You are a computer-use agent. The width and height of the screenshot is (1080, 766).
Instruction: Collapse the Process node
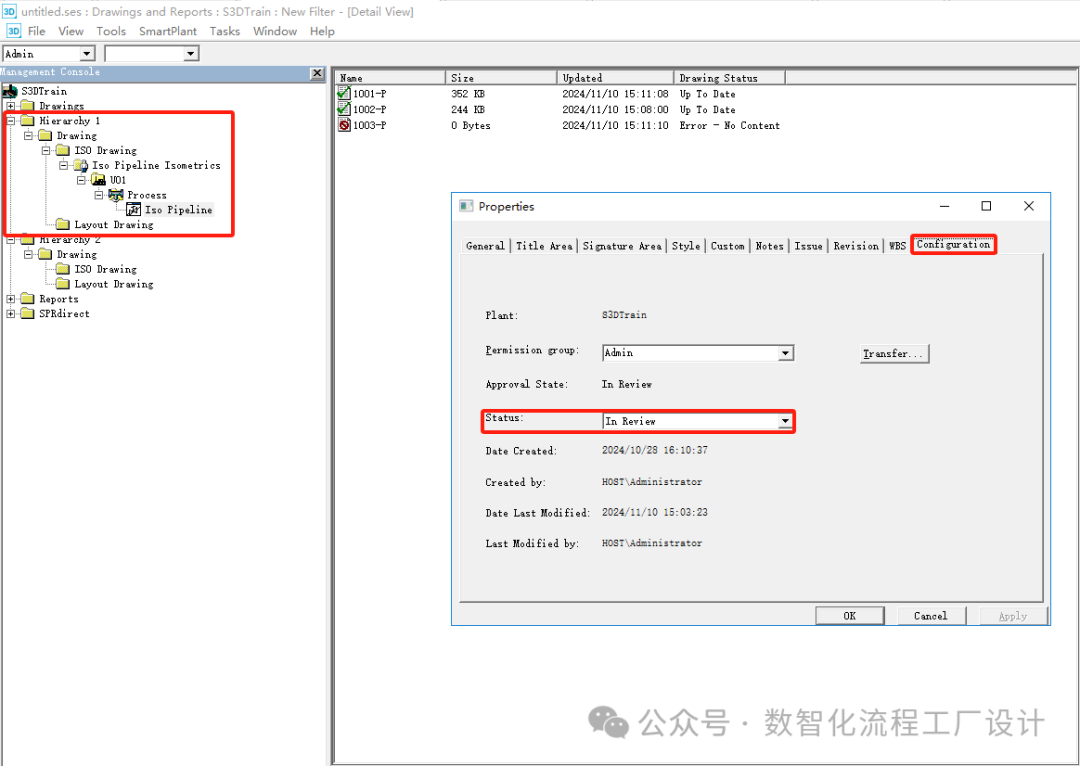point(99,195)
